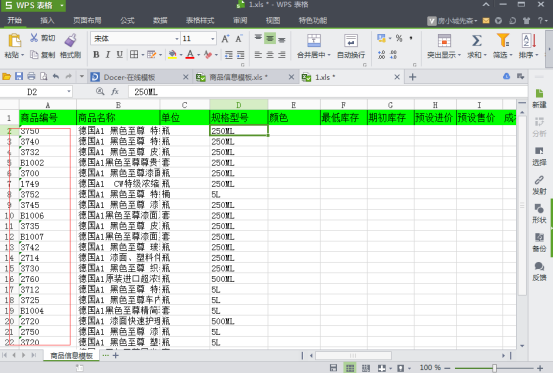
Task: Click the Save floppy disk icon
Action: pyautogui.click(x=19, y=77)
